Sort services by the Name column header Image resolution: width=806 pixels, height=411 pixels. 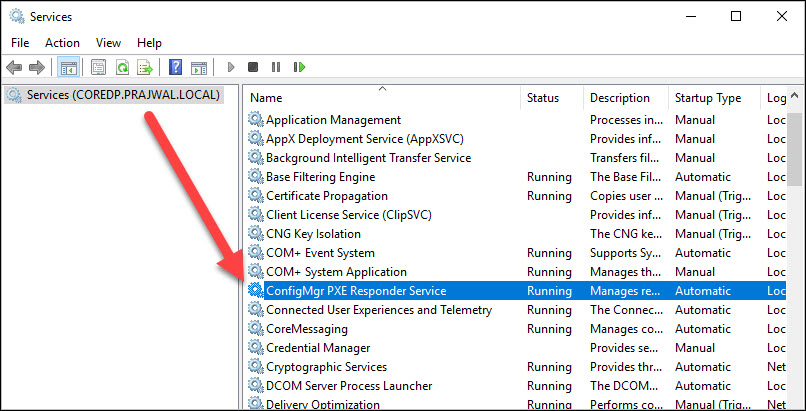[380, 98]
